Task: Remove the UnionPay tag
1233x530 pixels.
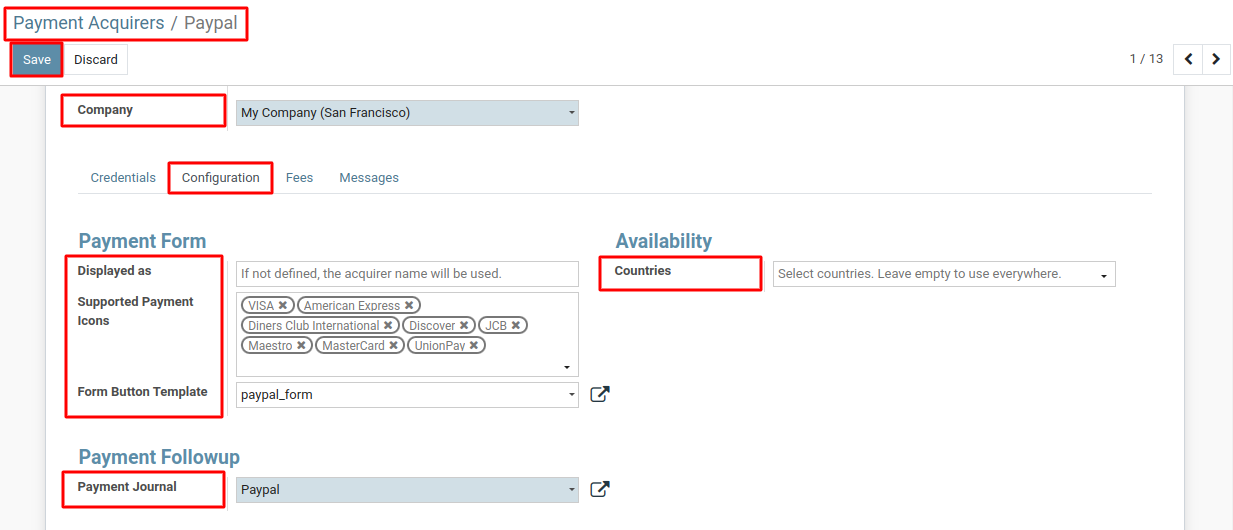Action: pos(474,346)
